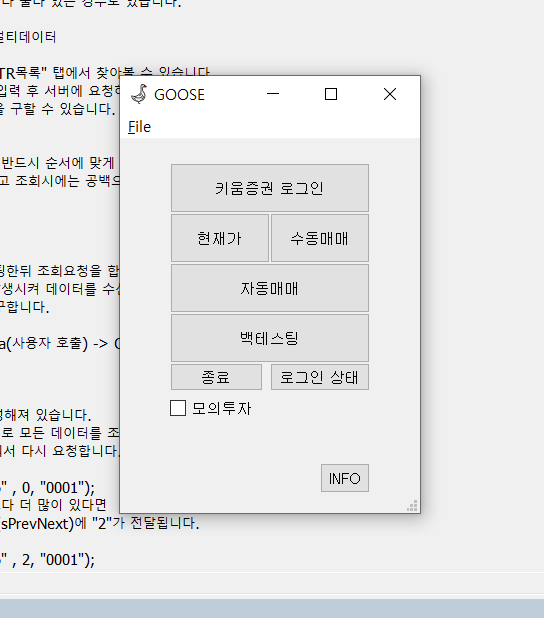The width and height of the screenshot is (544, 618).
Task: Check 로그인 상태 button
Action: tap(320, 377)
